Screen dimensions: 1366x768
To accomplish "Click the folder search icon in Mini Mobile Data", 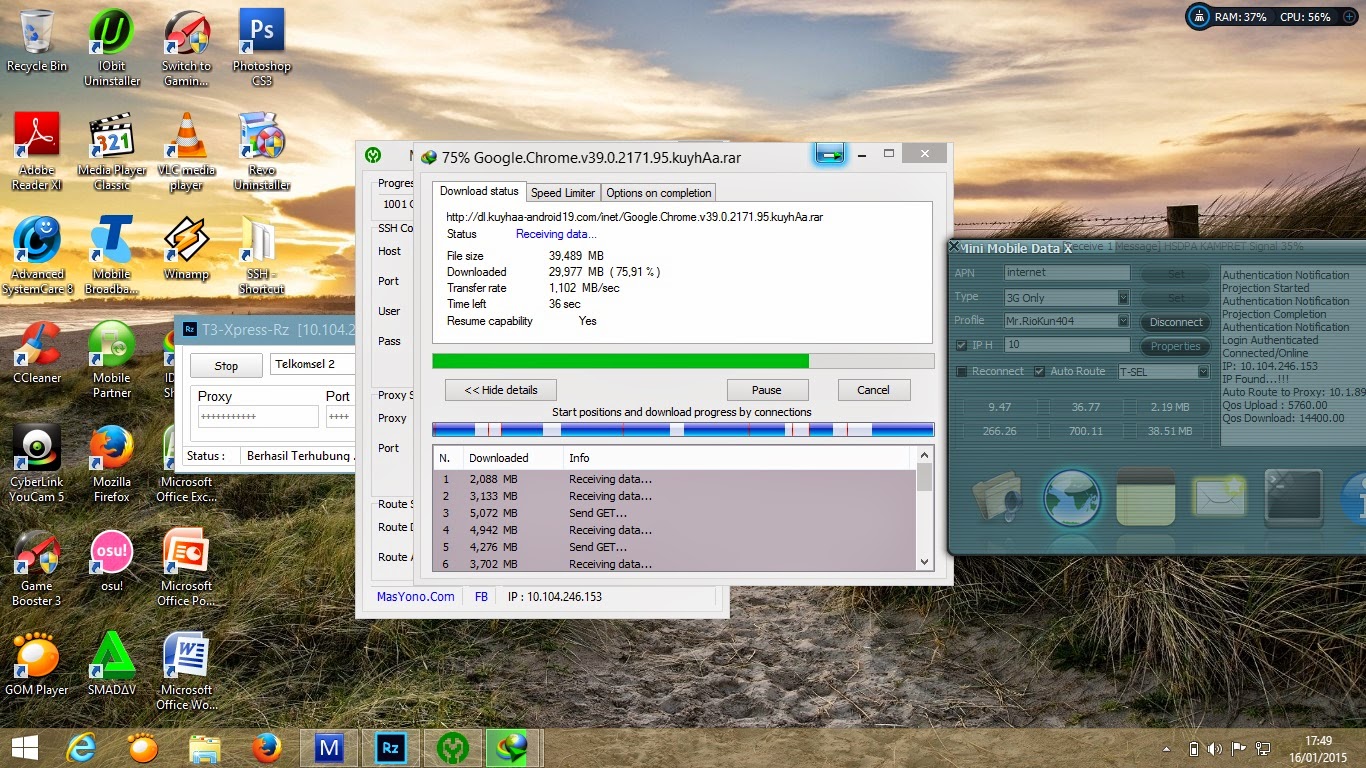I will [997, 497].
